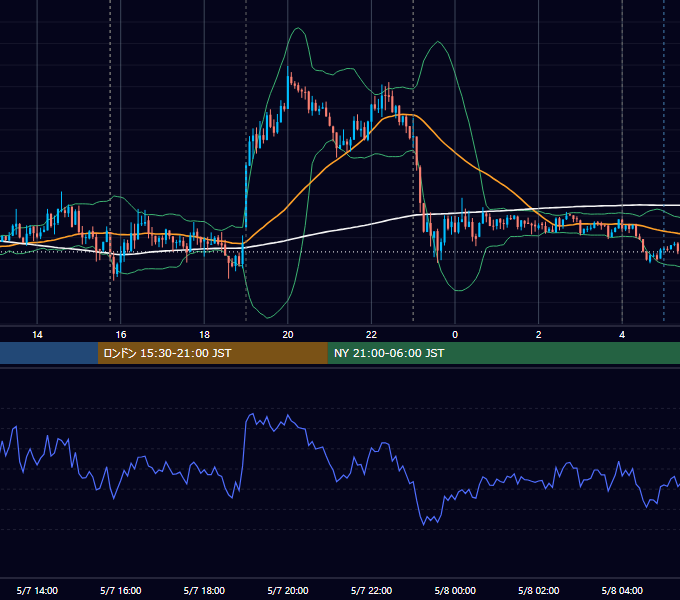
Task: Click hour label 18 on chart axis
Action: pos(204,335)
